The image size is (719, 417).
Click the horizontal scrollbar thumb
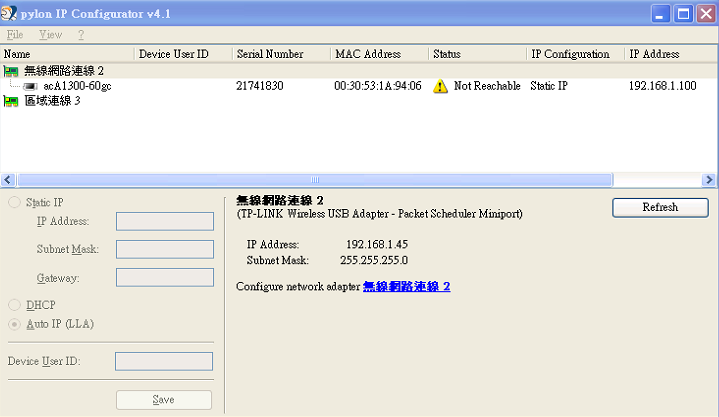315,180
